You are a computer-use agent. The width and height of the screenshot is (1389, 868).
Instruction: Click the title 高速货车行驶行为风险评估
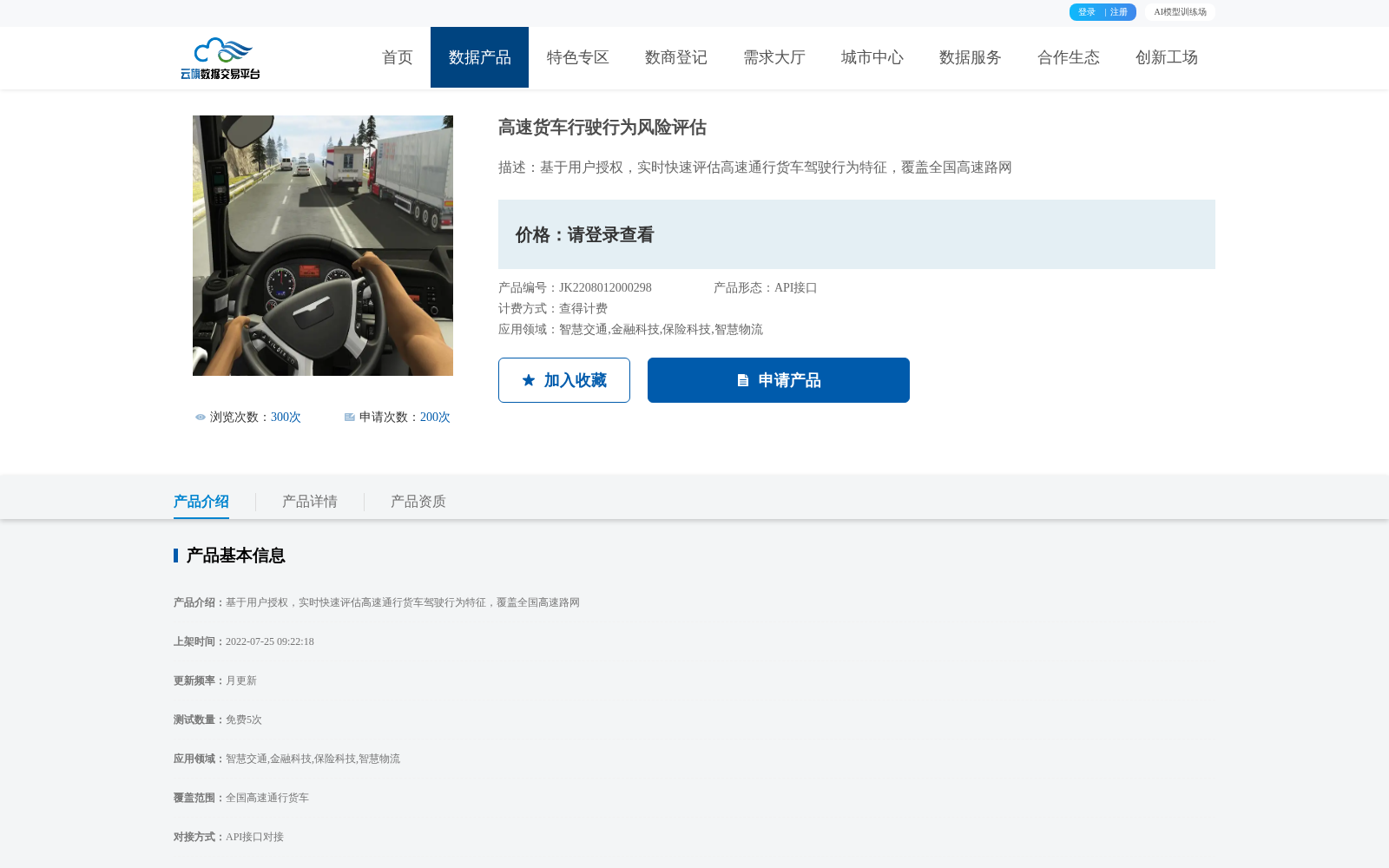coord(602,128)
